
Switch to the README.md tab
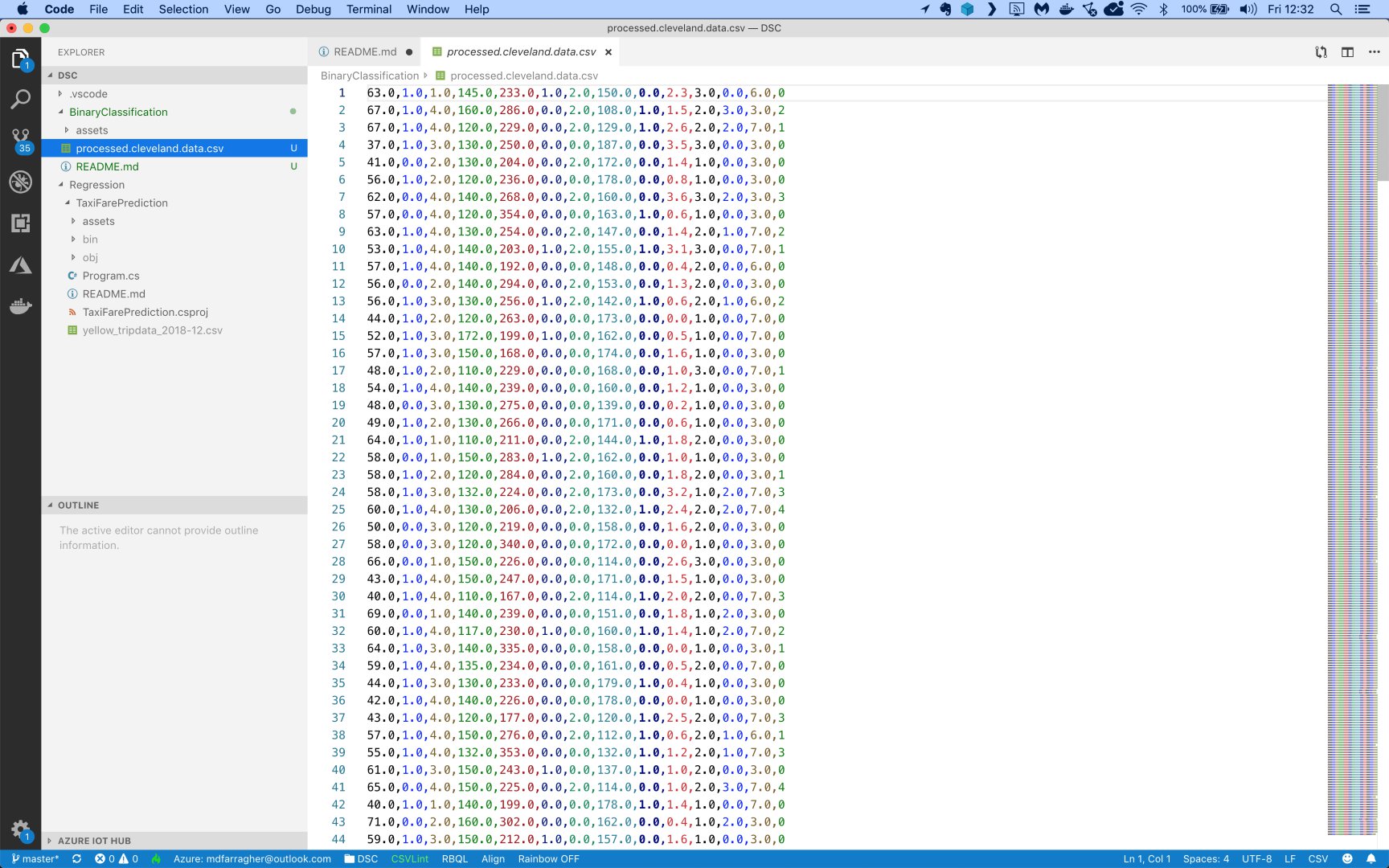click(364, 52)
